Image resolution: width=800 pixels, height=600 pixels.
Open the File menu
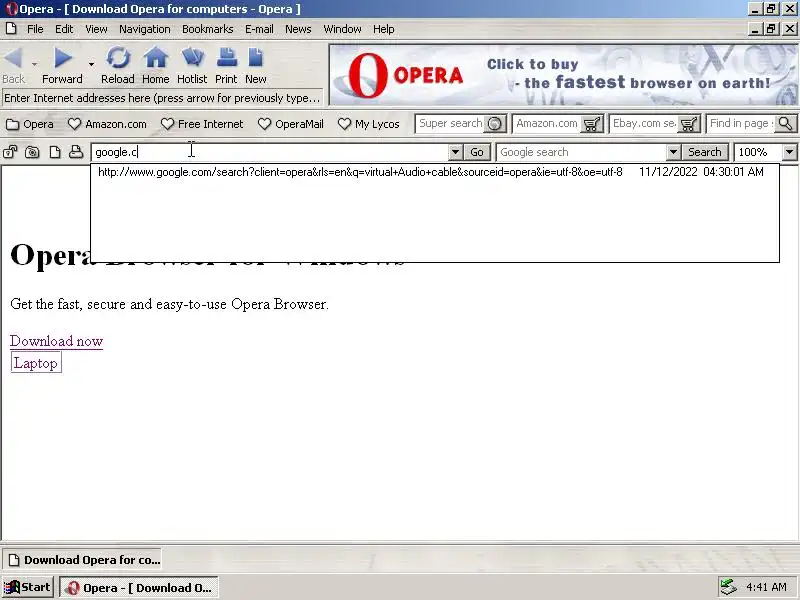pyautogui.click(x=35, y=29)
